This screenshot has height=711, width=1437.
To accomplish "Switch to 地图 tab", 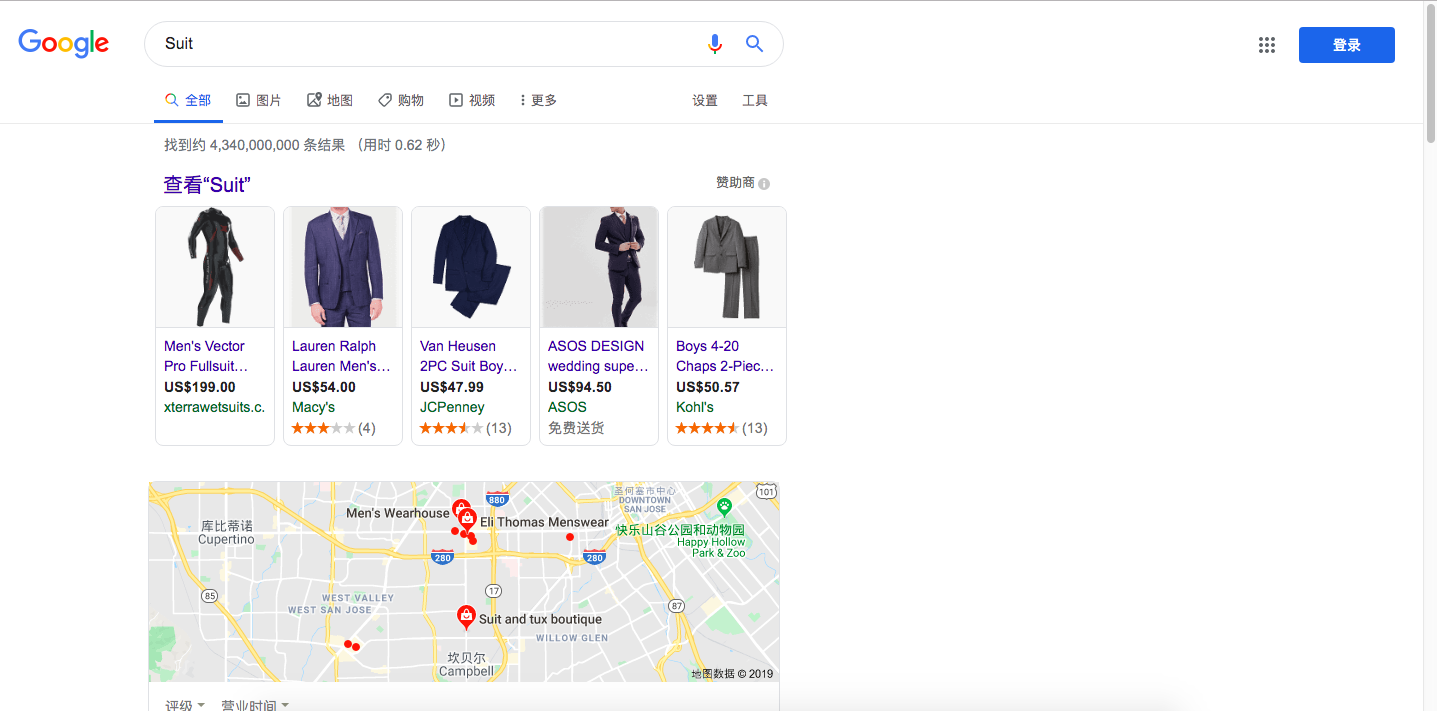I will click(329, 100).
